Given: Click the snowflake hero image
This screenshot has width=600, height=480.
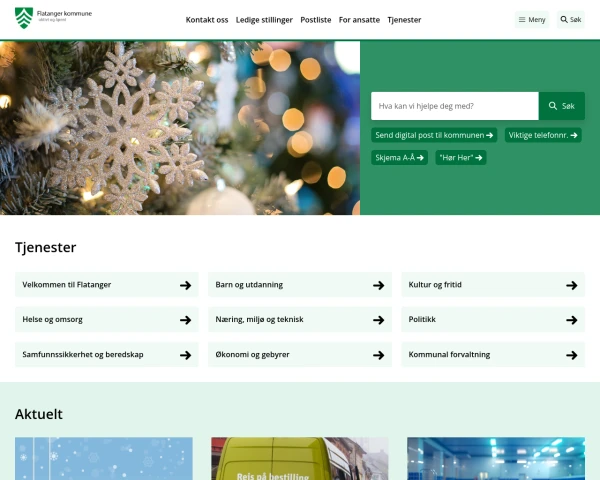Looking at the screenshot, I should (180, 128).
